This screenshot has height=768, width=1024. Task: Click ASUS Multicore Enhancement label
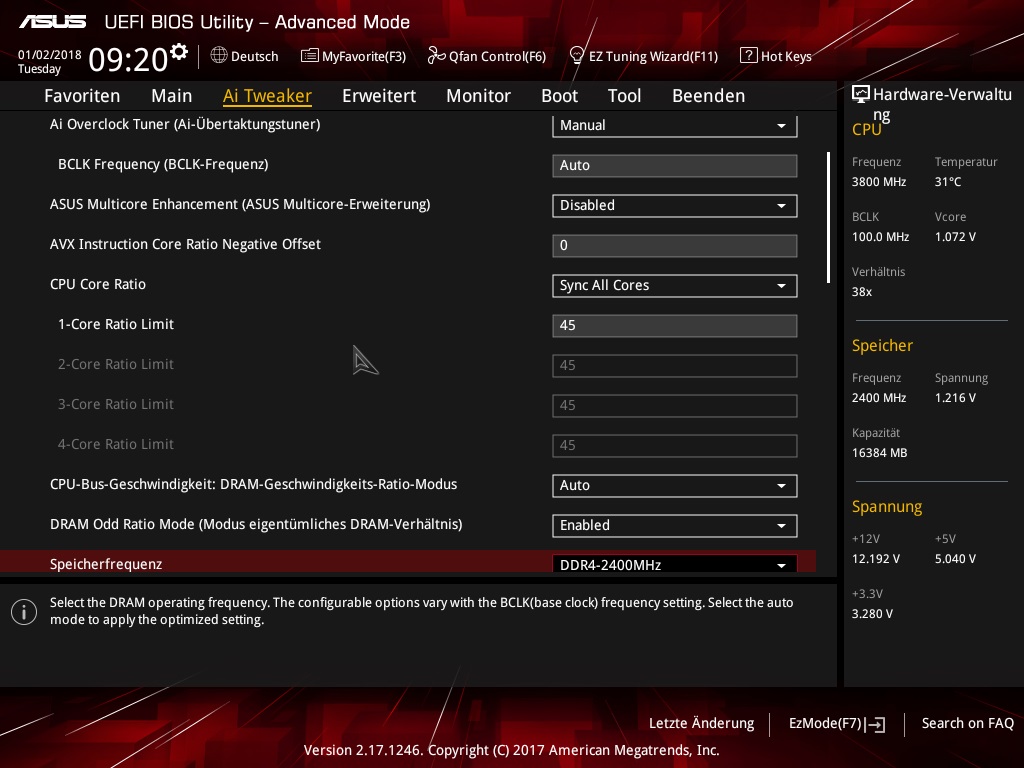click(240, 204)
